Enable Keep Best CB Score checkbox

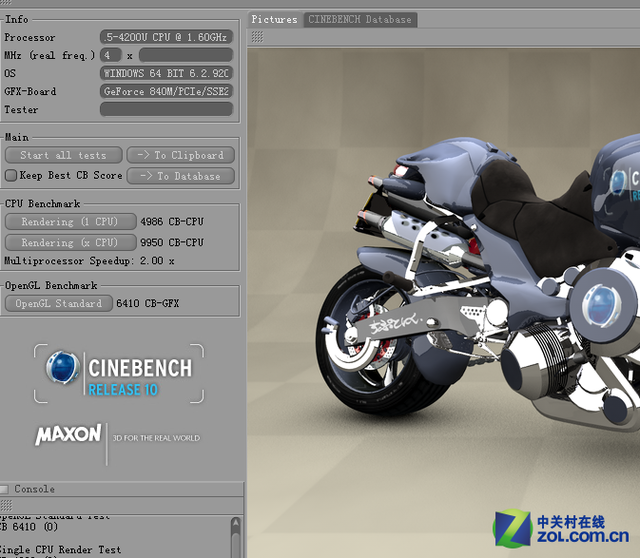pyautogui.click(x=11, y=176)
